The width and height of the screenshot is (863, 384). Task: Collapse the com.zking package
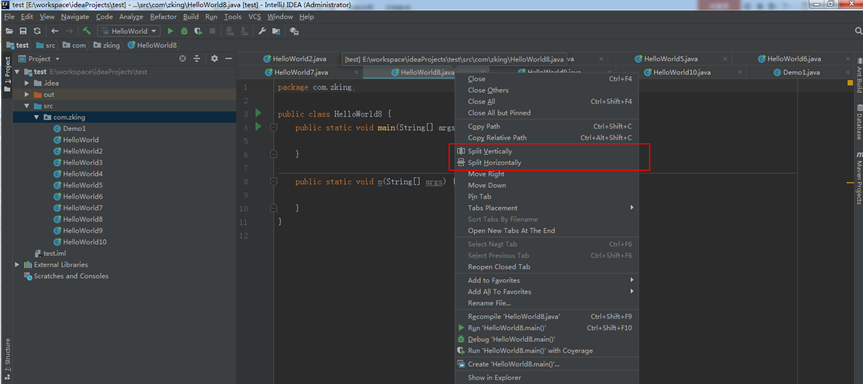37,117
